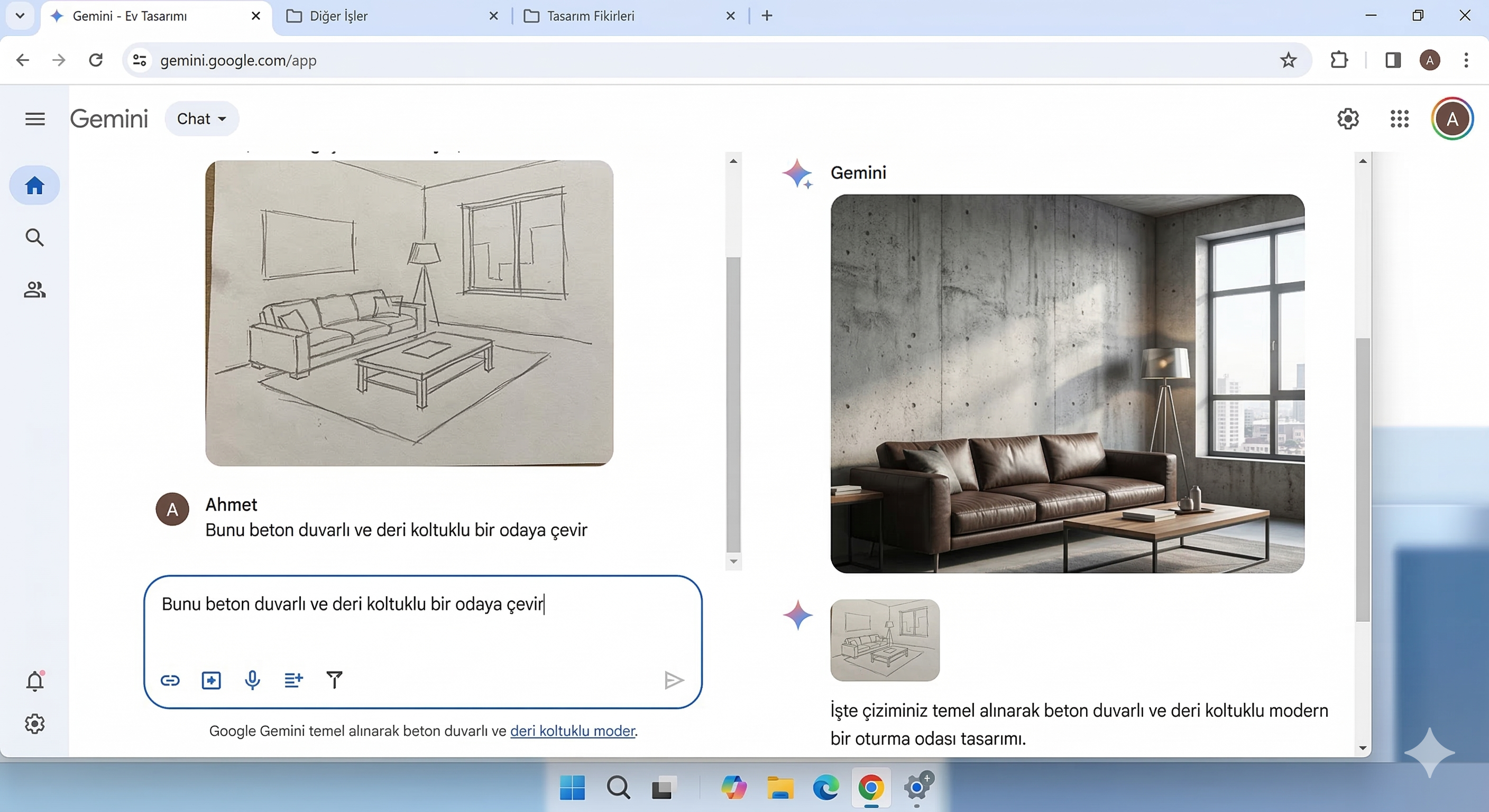
Task: Insert a link into the prompt
Action: coord(170,680)
